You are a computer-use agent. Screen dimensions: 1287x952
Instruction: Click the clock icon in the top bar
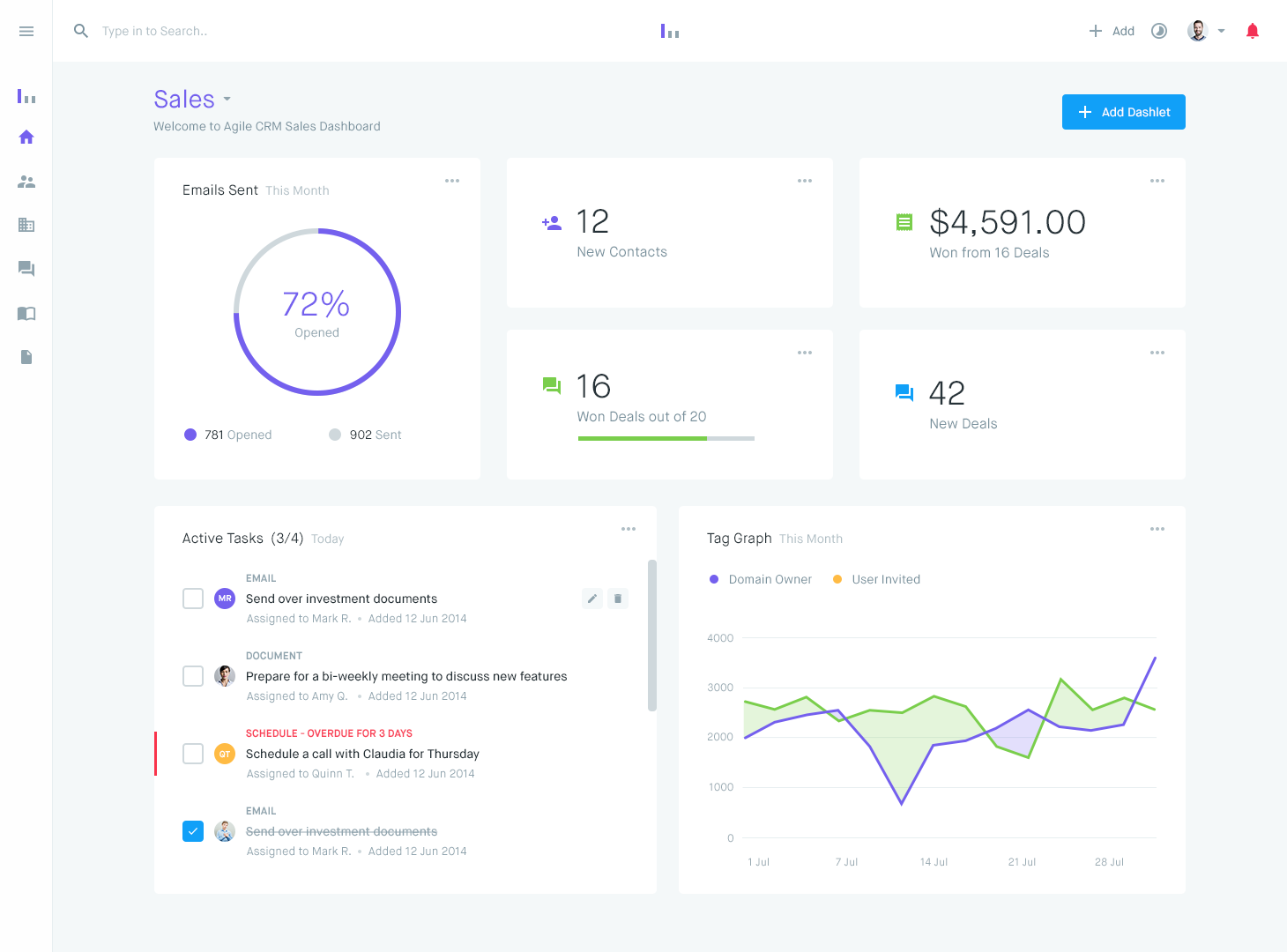tap(1158, 31)
